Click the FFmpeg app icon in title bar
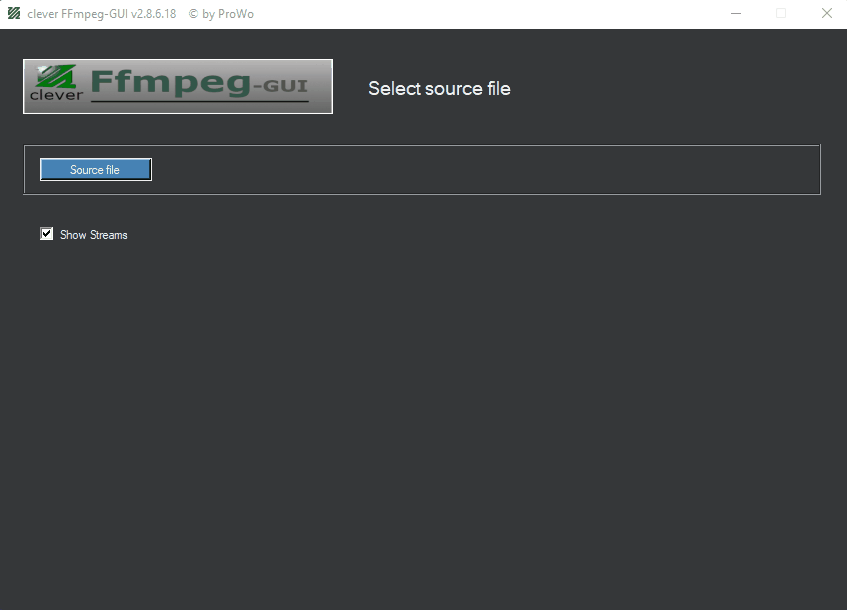The height and width of the screenshot is (610, 847). 14,14
